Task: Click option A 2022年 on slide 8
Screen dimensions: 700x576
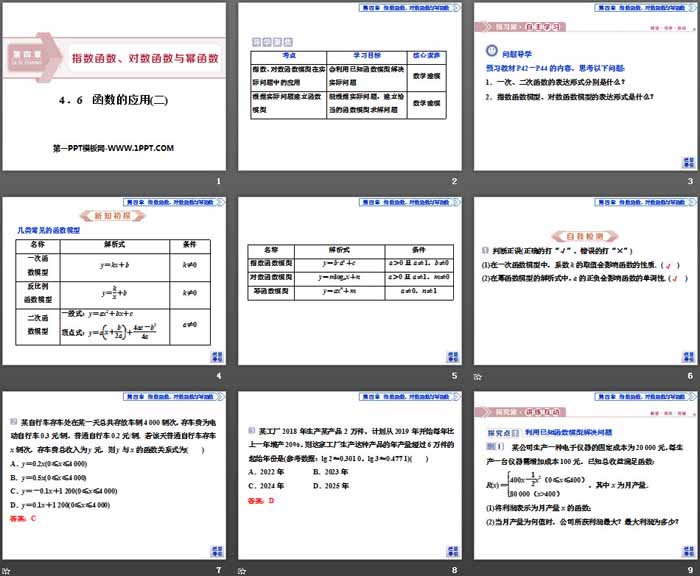Action: click(266, 472)
